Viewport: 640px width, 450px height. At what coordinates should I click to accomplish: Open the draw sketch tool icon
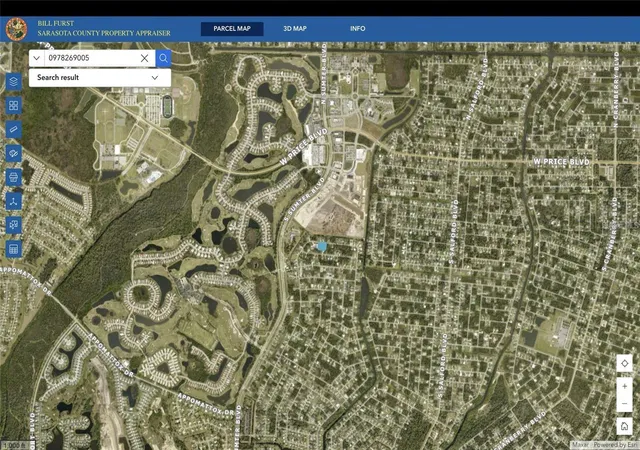point(13,154)
